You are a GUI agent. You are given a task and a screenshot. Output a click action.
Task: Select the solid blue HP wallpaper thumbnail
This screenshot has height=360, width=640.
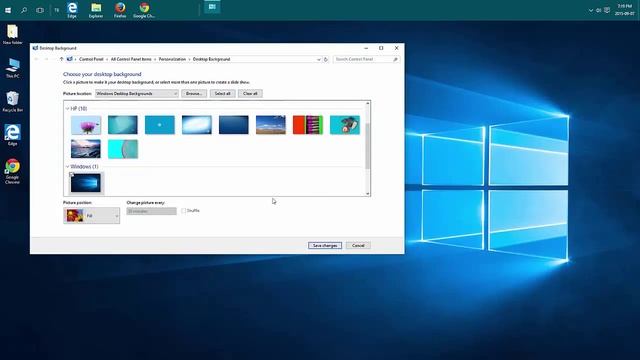tap(160, 125)
